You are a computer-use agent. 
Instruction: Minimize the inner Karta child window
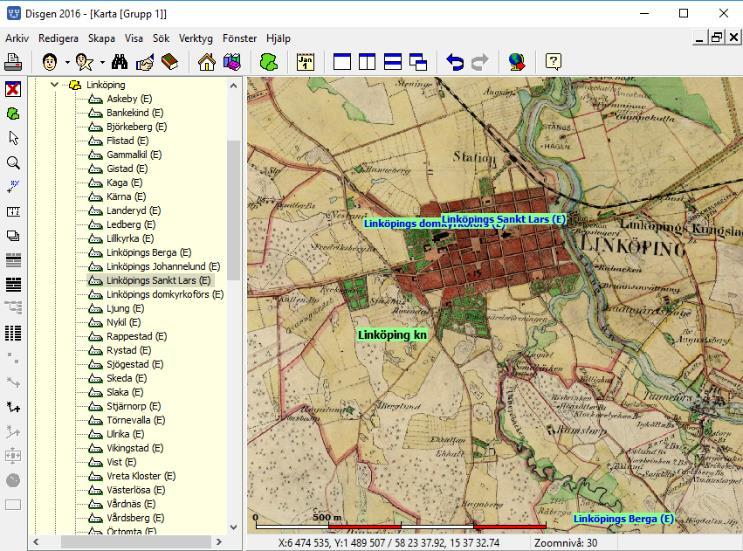700,37
